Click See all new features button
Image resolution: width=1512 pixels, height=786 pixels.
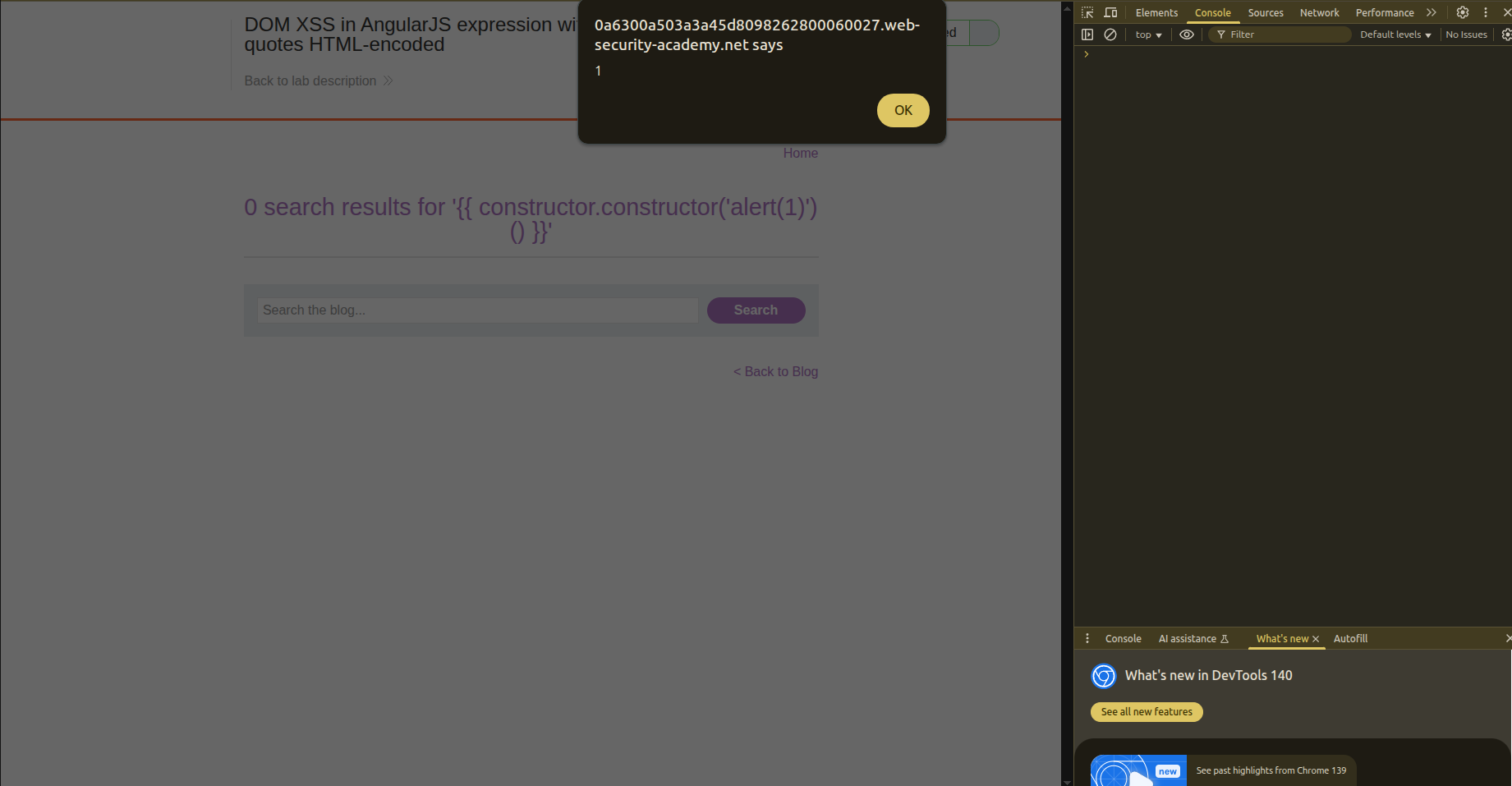pos(1147,712)
